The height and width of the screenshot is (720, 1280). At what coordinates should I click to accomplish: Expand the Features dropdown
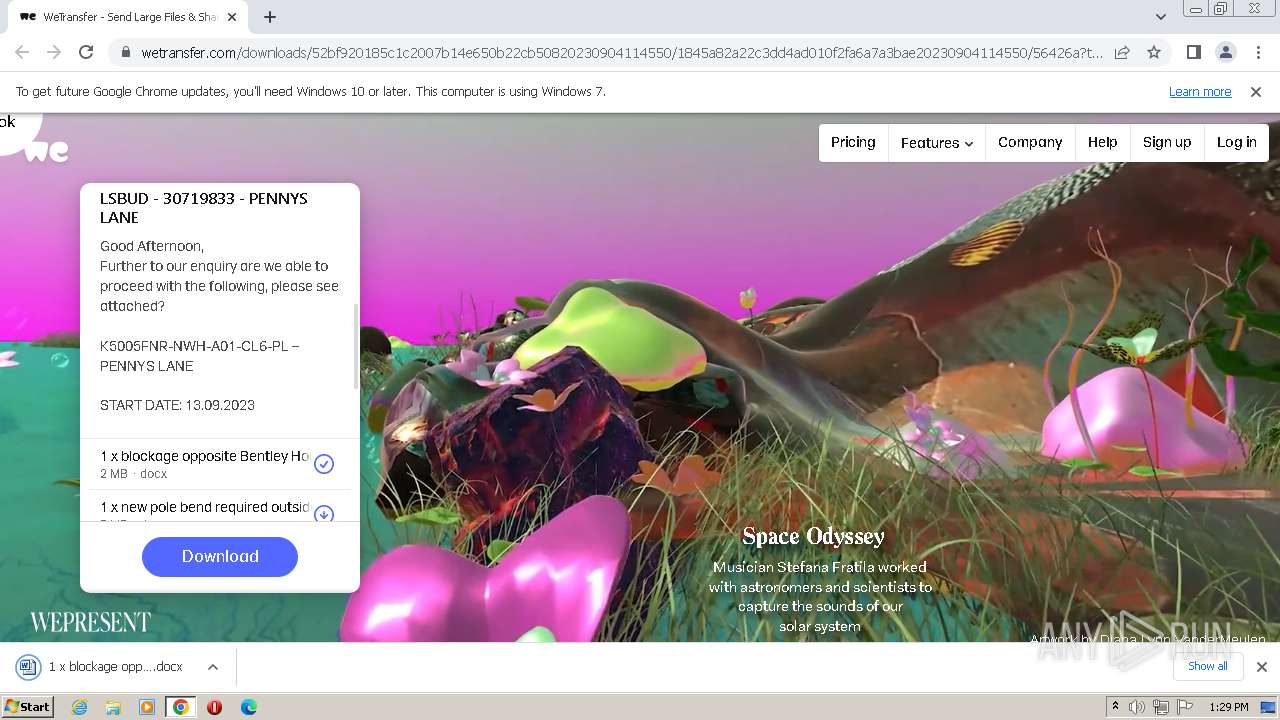coord(936,143)
